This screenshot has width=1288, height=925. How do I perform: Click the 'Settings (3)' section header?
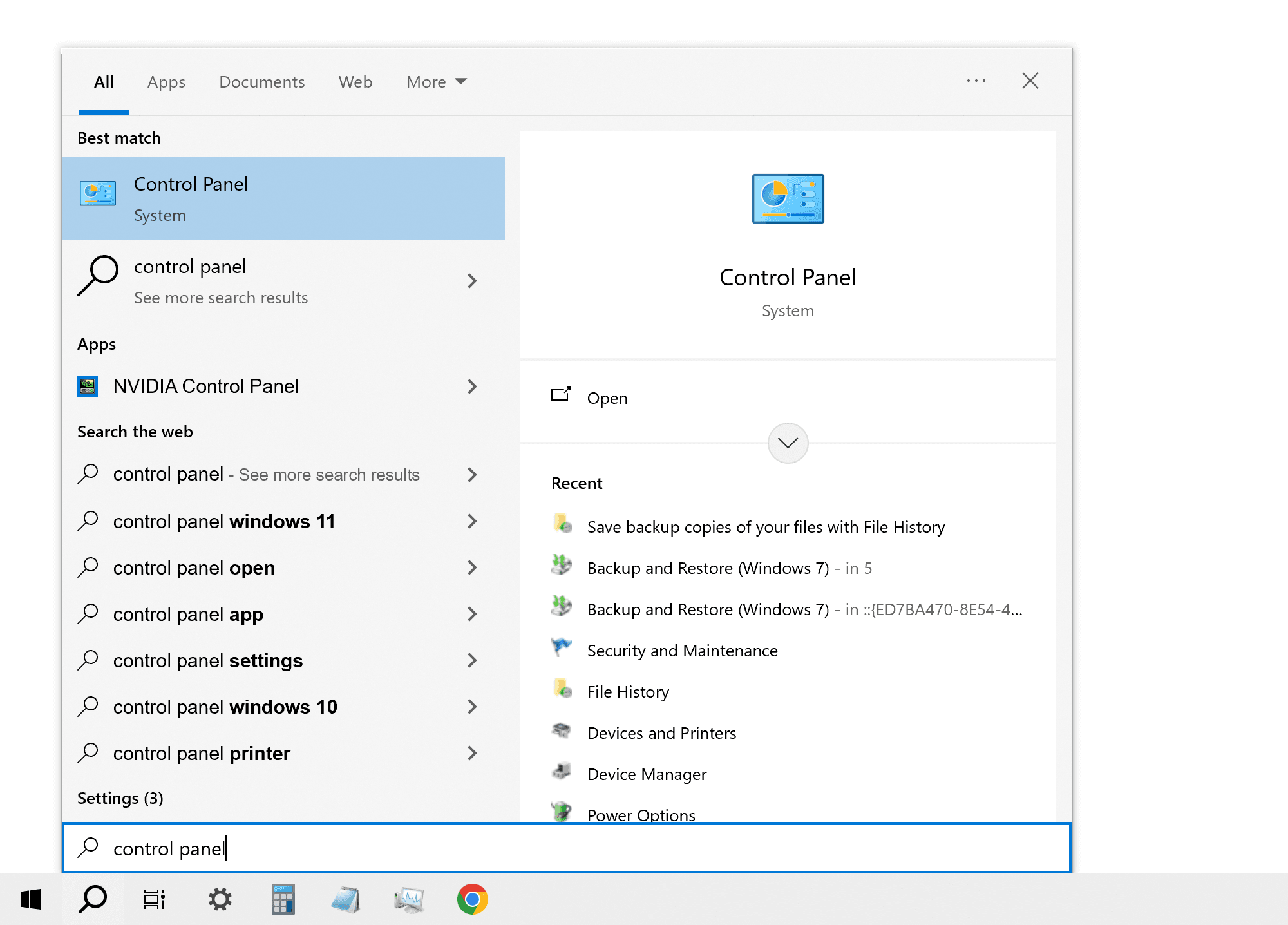(x=120, y=798)
